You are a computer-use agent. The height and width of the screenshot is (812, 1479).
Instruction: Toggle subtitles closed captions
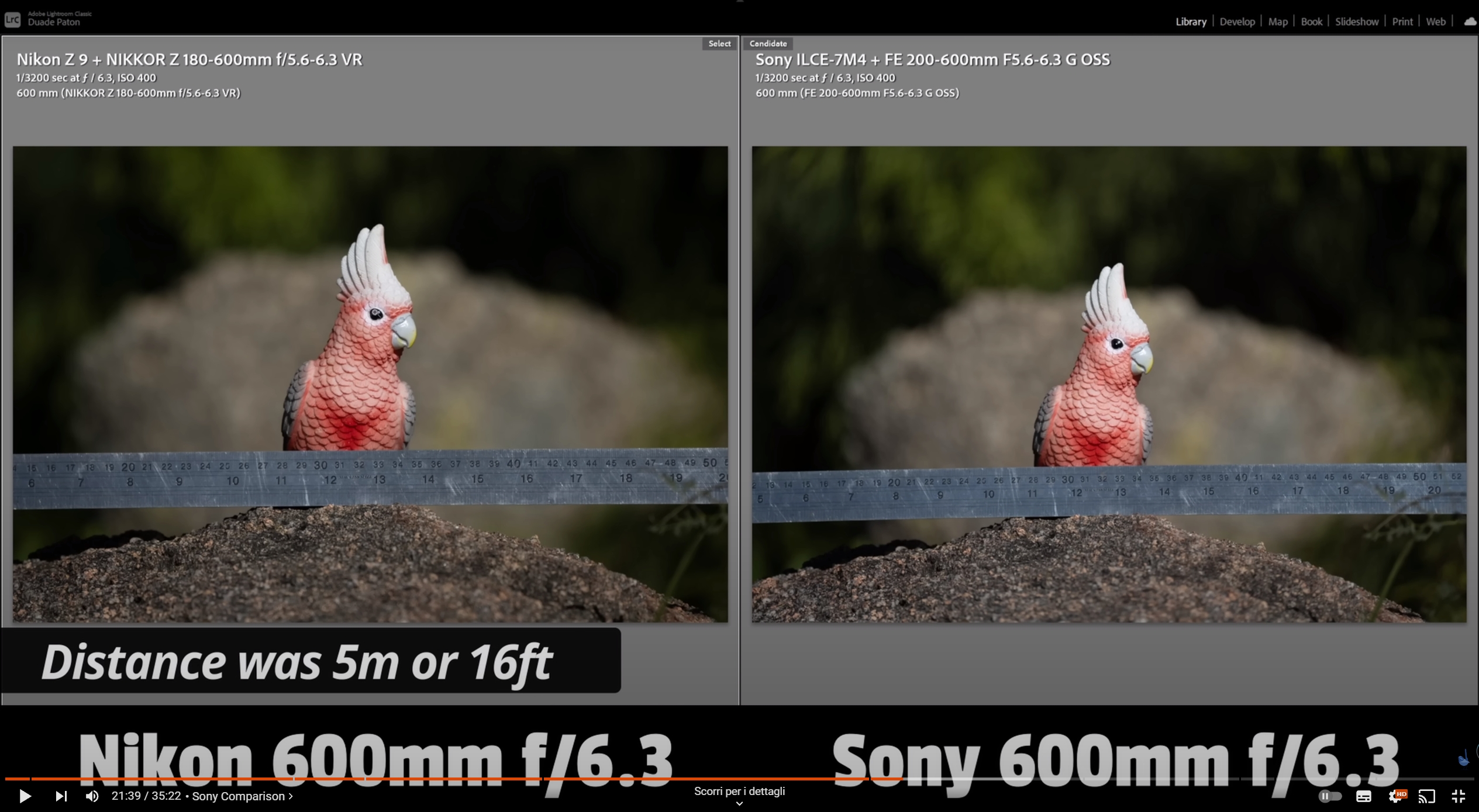point(1363,796)
